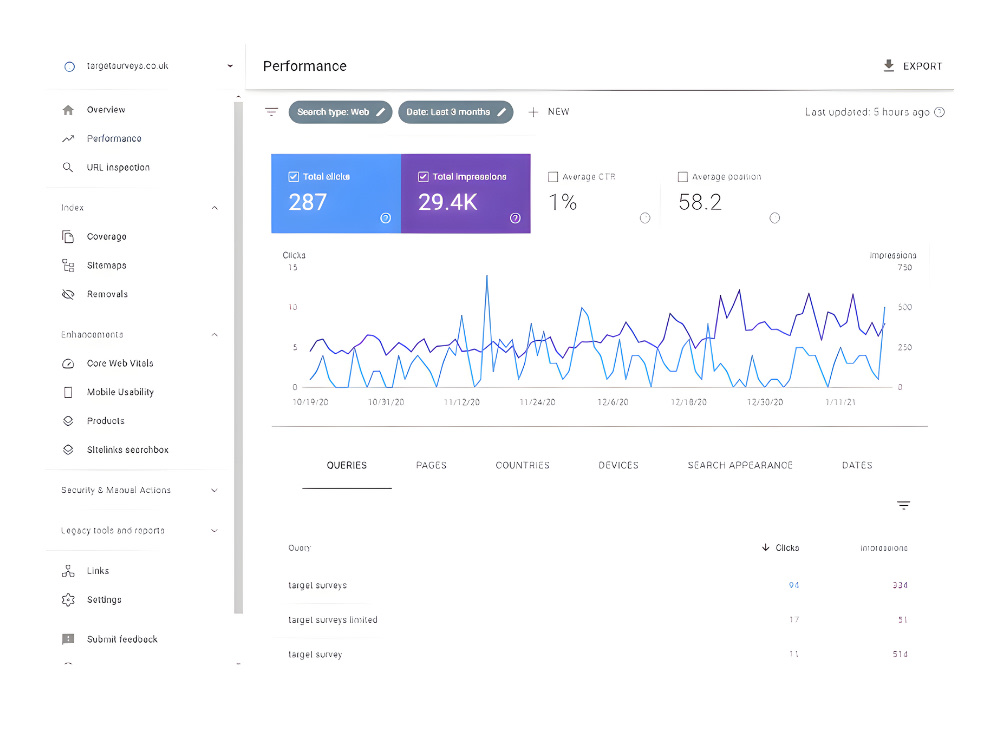The height and width of the screenshot is (750, 1000).
Task: Open the Removals sidebar link
Action: [107, 294]
